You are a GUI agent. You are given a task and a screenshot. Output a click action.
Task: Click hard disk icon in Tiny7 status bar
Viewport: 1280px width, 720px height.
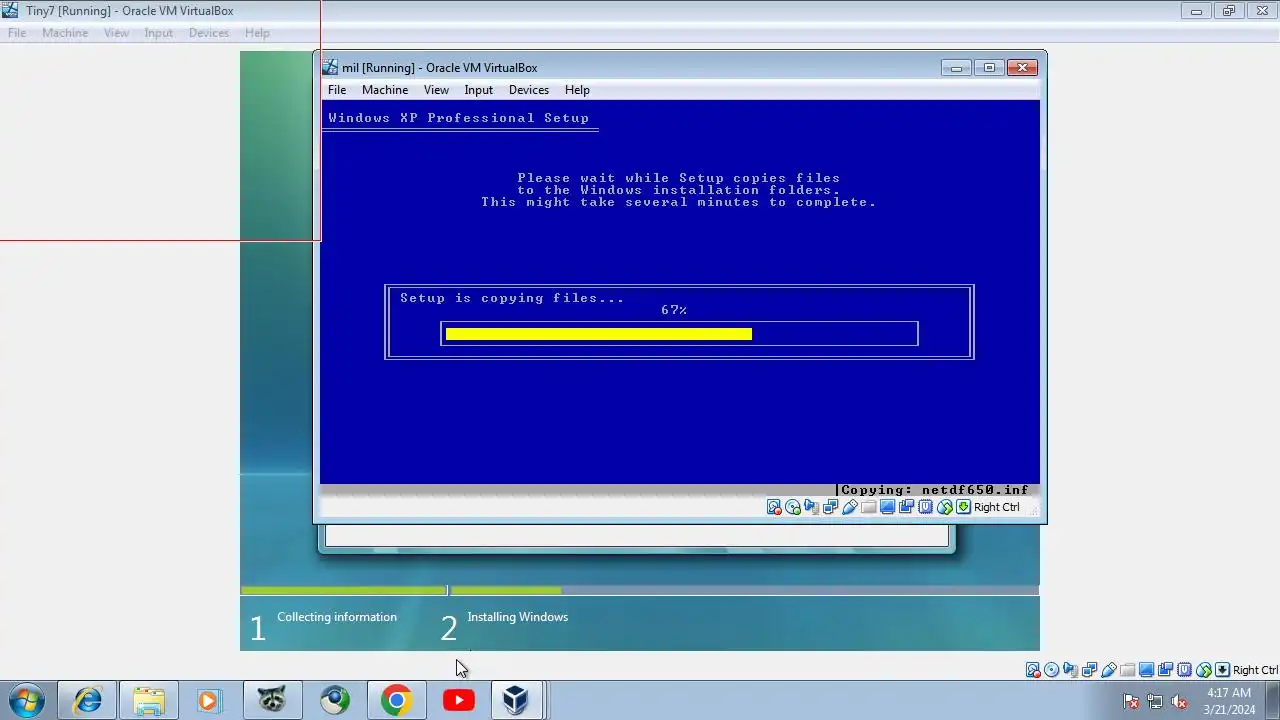pyautogui.click(x=1033, y=670)
